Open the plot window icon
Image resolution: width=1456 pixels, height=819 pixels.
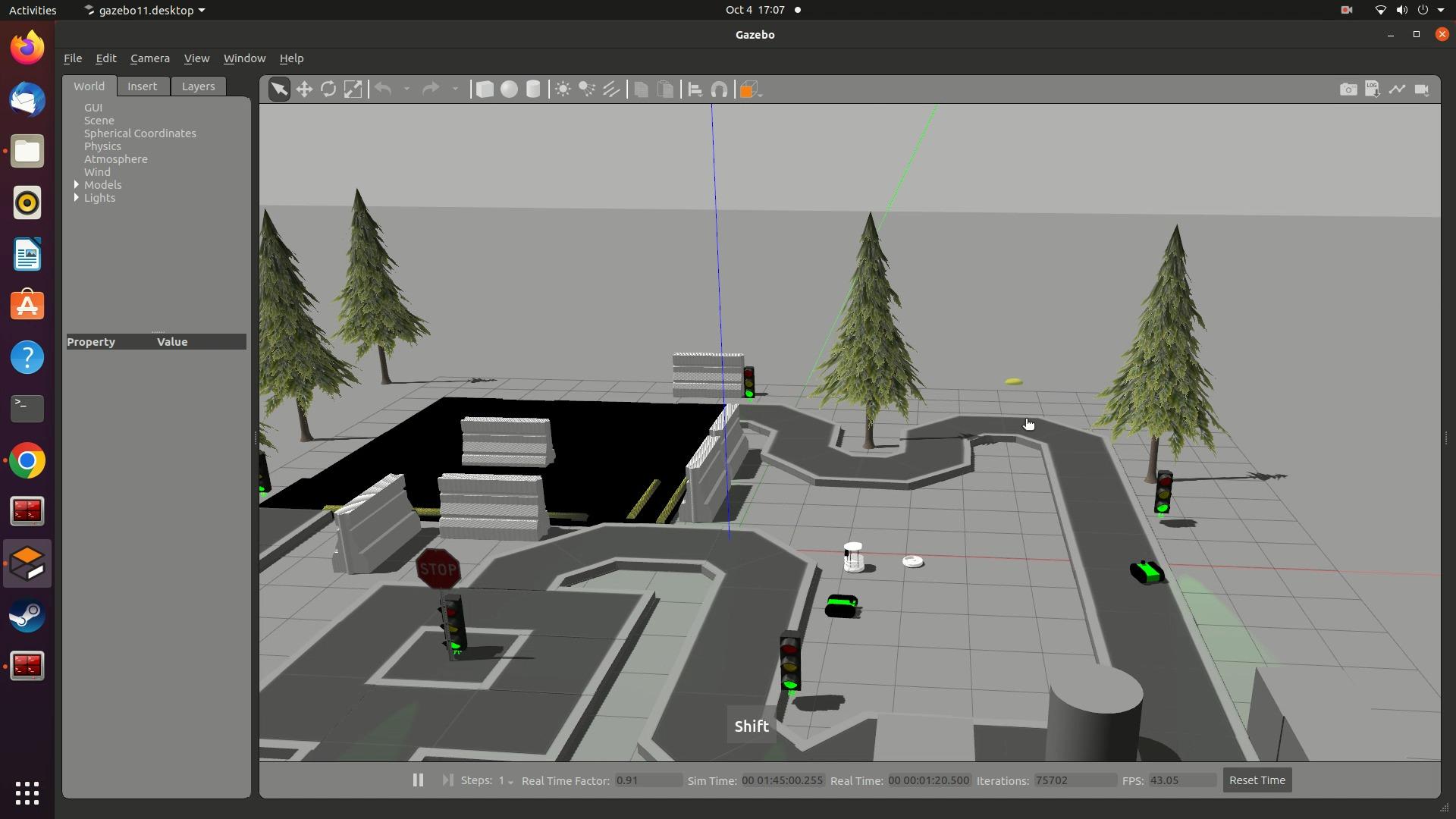click(x=1397, y=89)
